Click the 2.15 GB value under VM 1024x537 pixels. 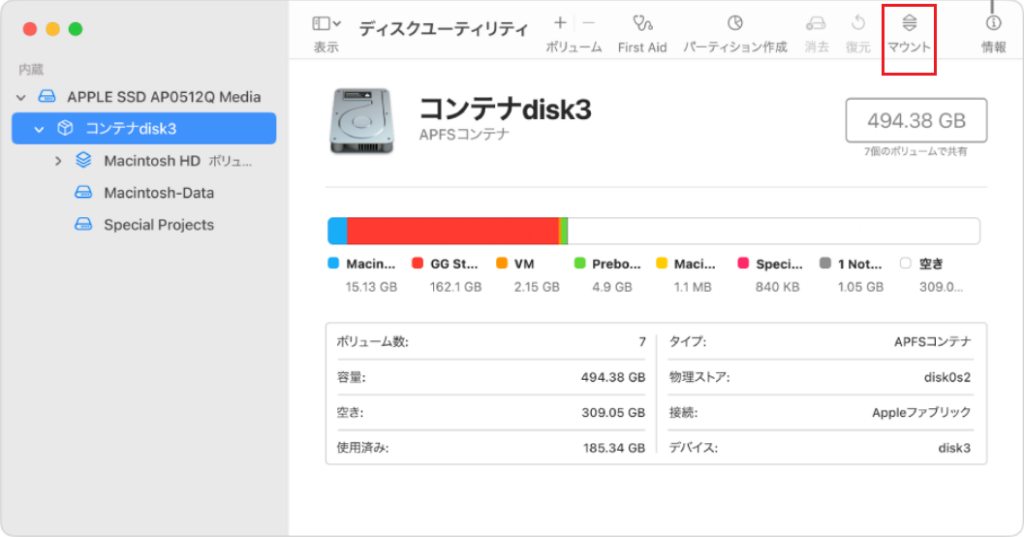click(x=537, y=287)
